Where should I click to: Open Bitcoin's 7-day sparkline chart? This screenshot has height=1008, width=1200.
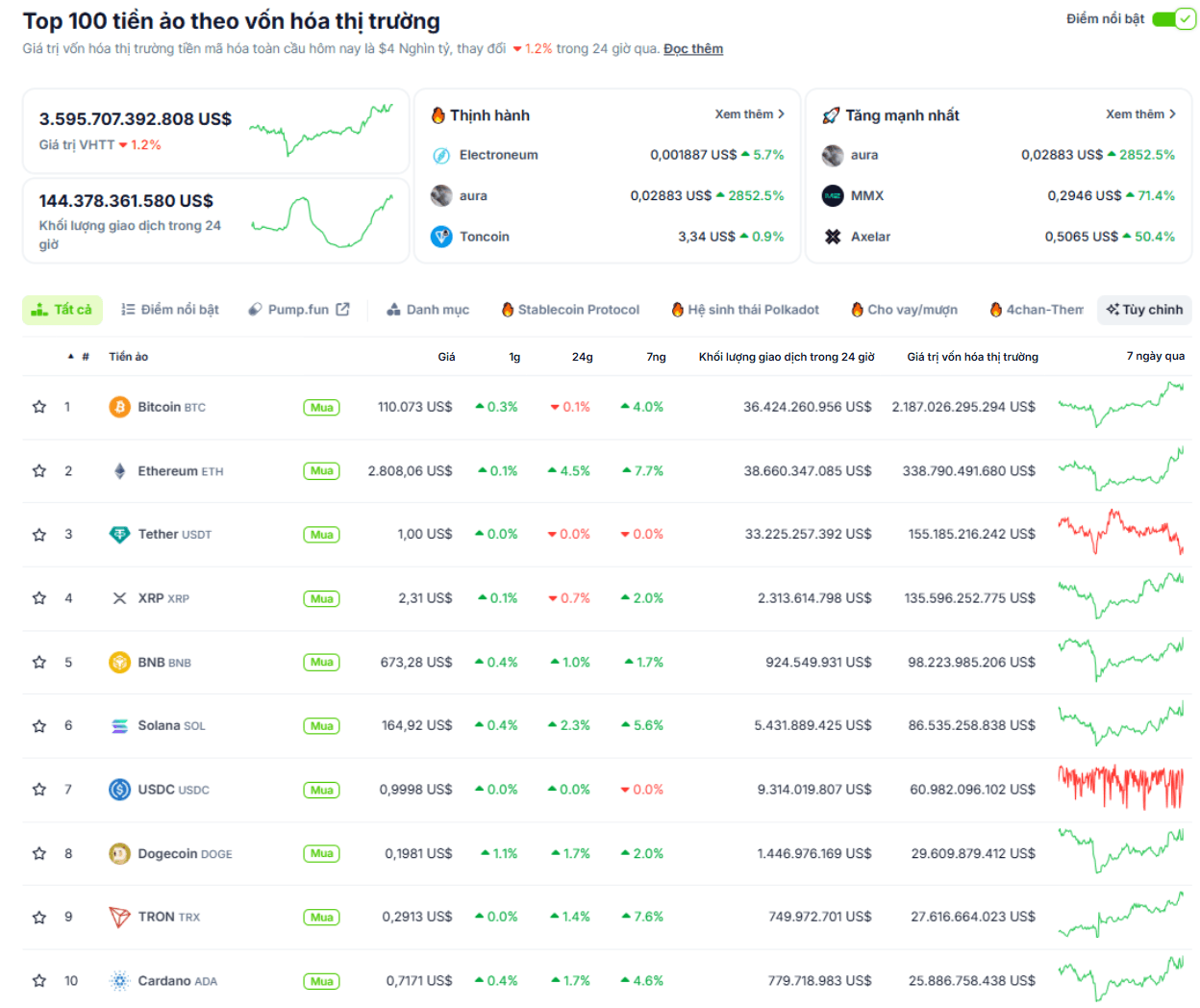point(1120,405)
